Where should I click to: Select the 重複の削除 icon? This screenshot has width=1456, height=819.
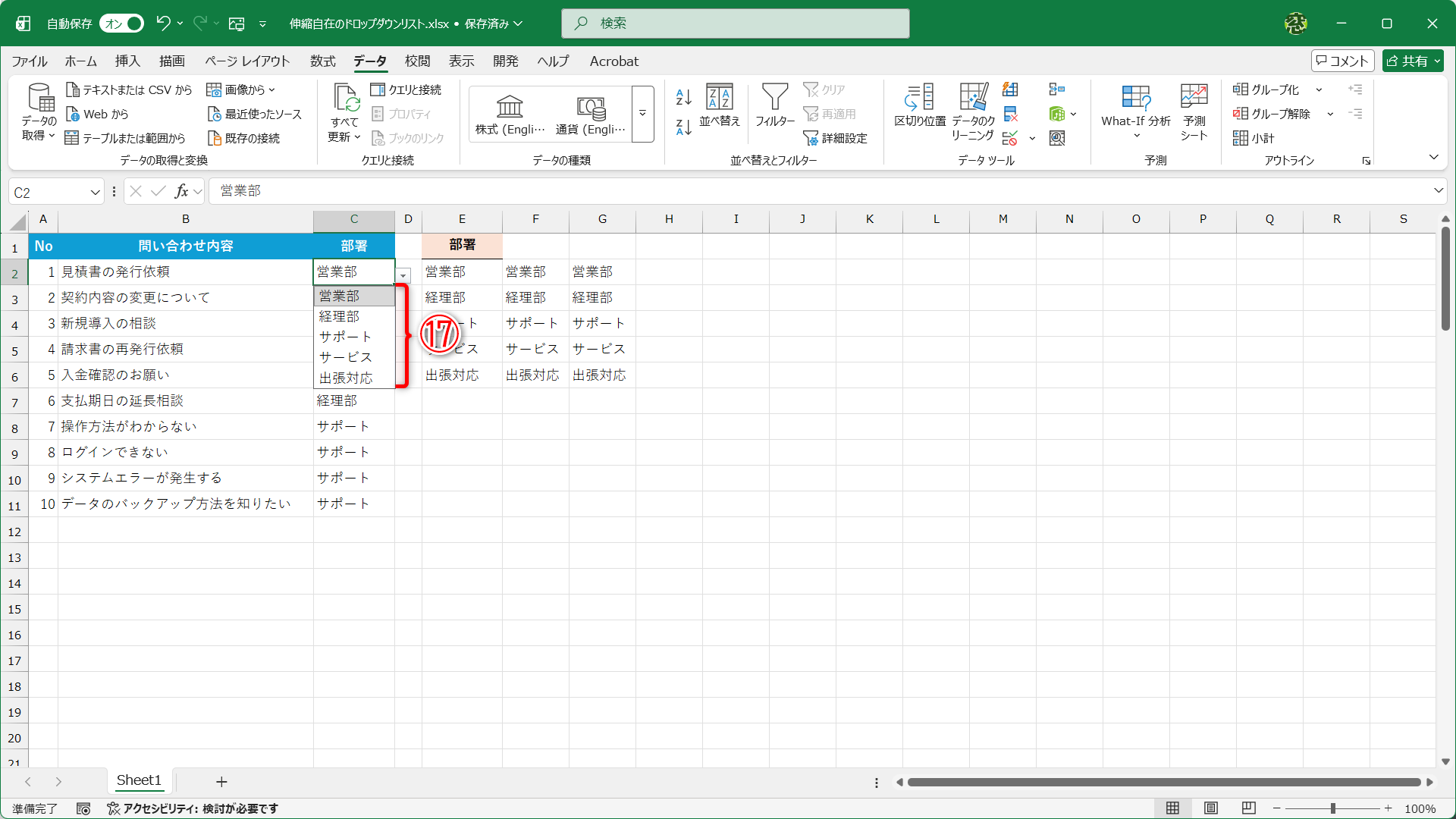click(1009, 114)
